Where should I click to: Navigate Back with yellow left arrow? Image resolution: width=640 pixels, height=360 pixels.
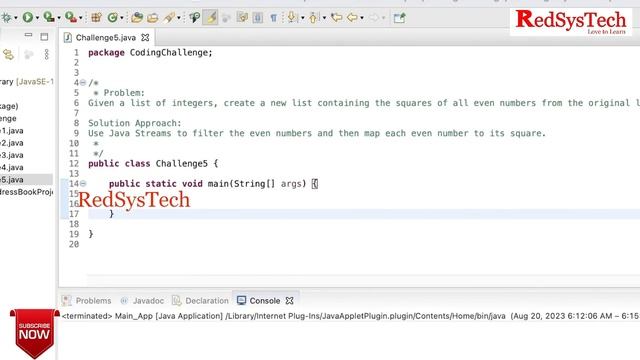click(352, 18)
